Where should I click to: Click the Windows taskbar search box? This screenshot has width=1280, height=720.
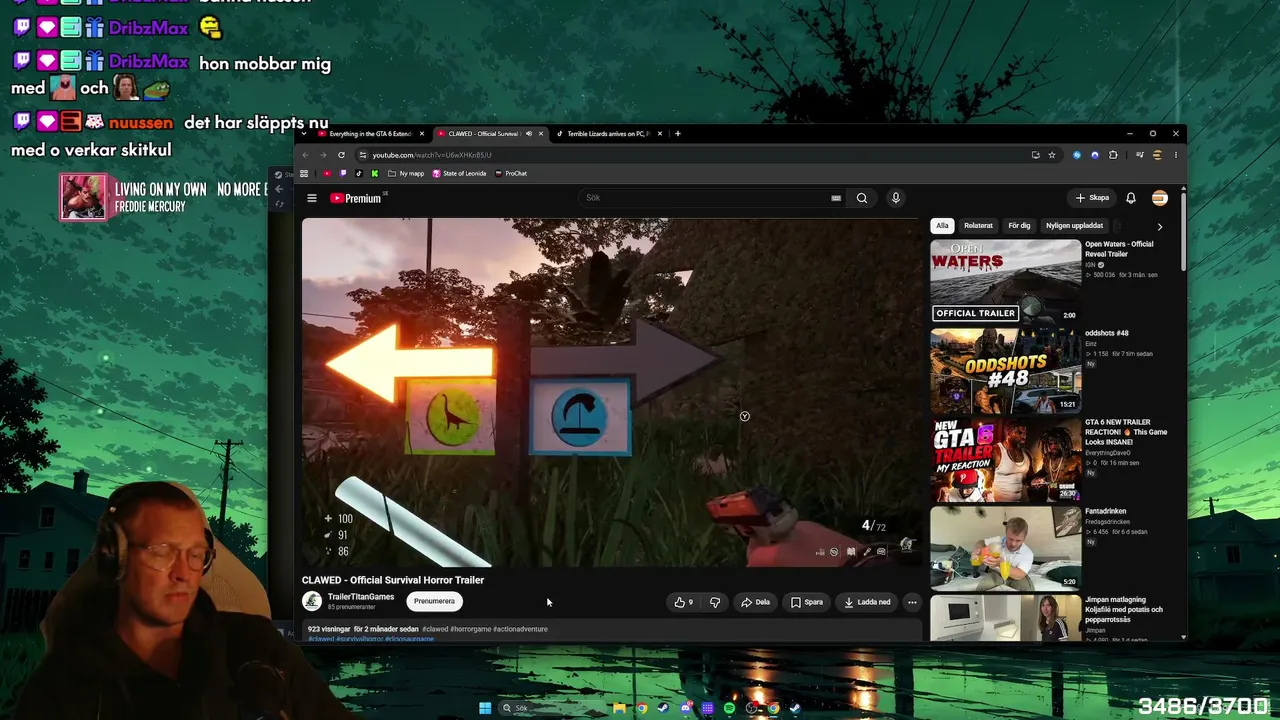click(x=550, y=708)
